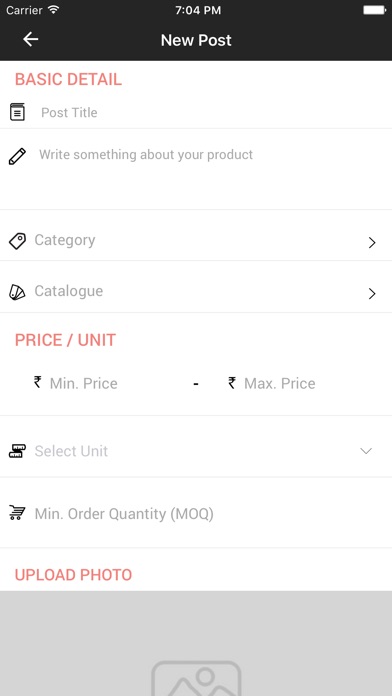Viewport: 392px width, 696px height.
Task: Tap the gray upload photo area
Action: (196, 643)
